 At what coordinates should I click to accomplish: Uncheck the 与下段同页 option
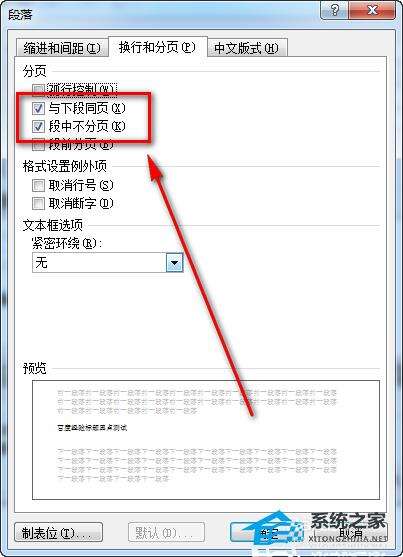point(38,108)
